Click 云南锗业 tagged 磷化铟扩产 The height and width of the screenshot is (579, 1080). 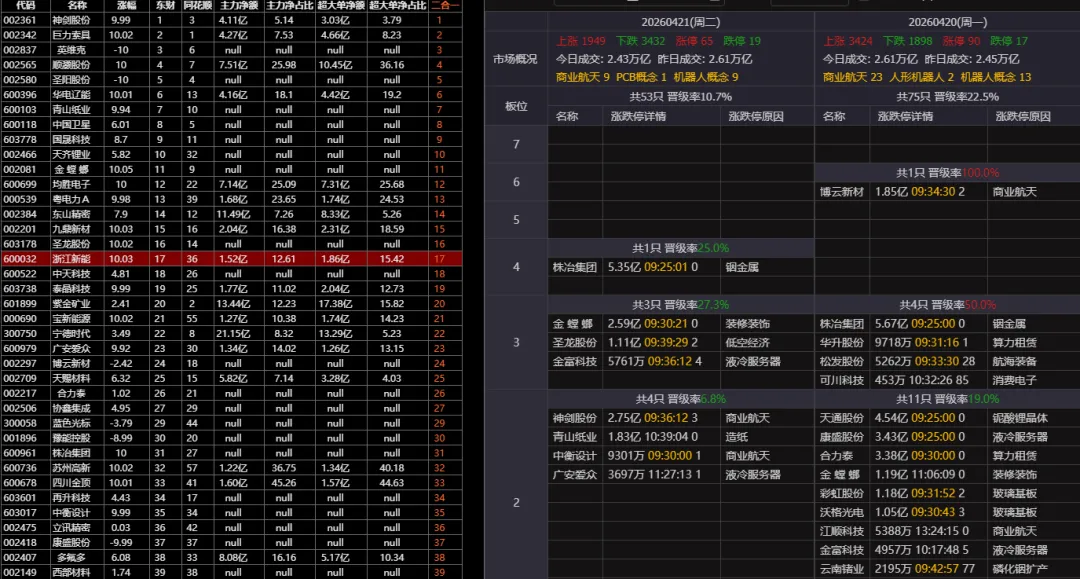click(x=842, y=569)
